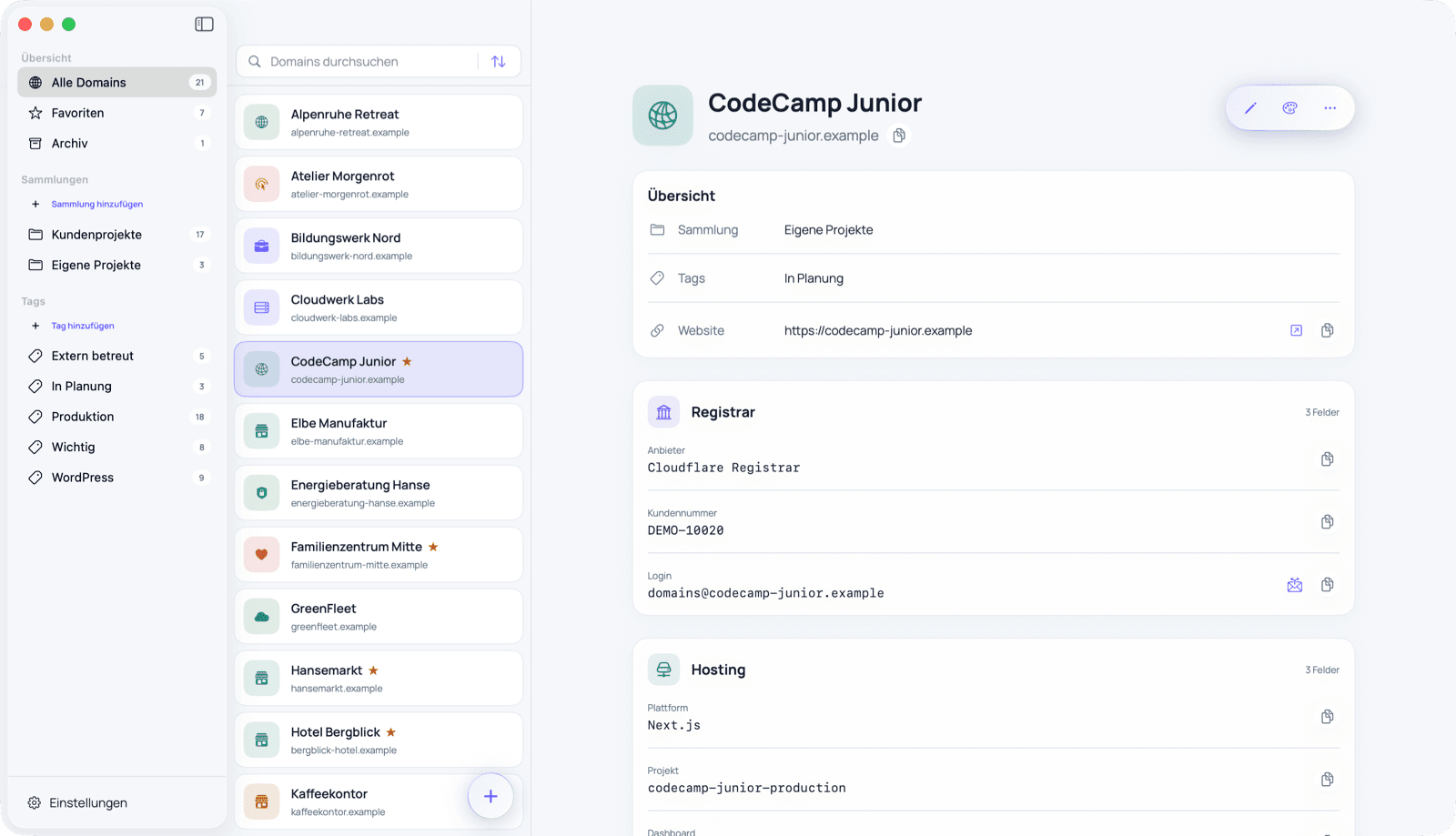Filter by the Extern betreut tag
Image resolution: width=1456 pixels, height=836 pixels.
coord(117,356)
